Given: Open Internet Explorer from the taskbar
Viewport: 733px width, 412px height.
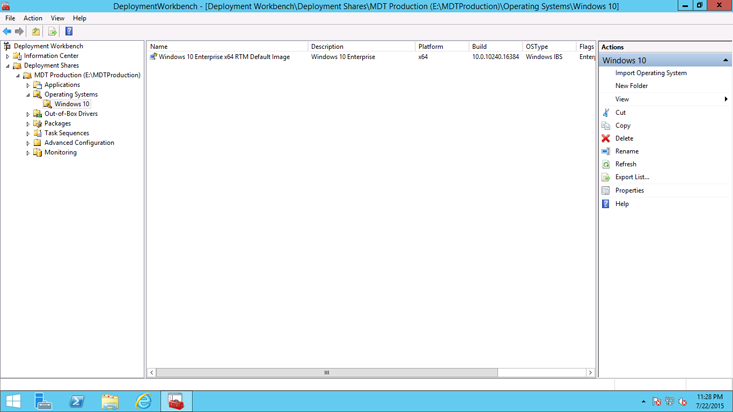Looking at the screenshot, I should tap(143, 401).
